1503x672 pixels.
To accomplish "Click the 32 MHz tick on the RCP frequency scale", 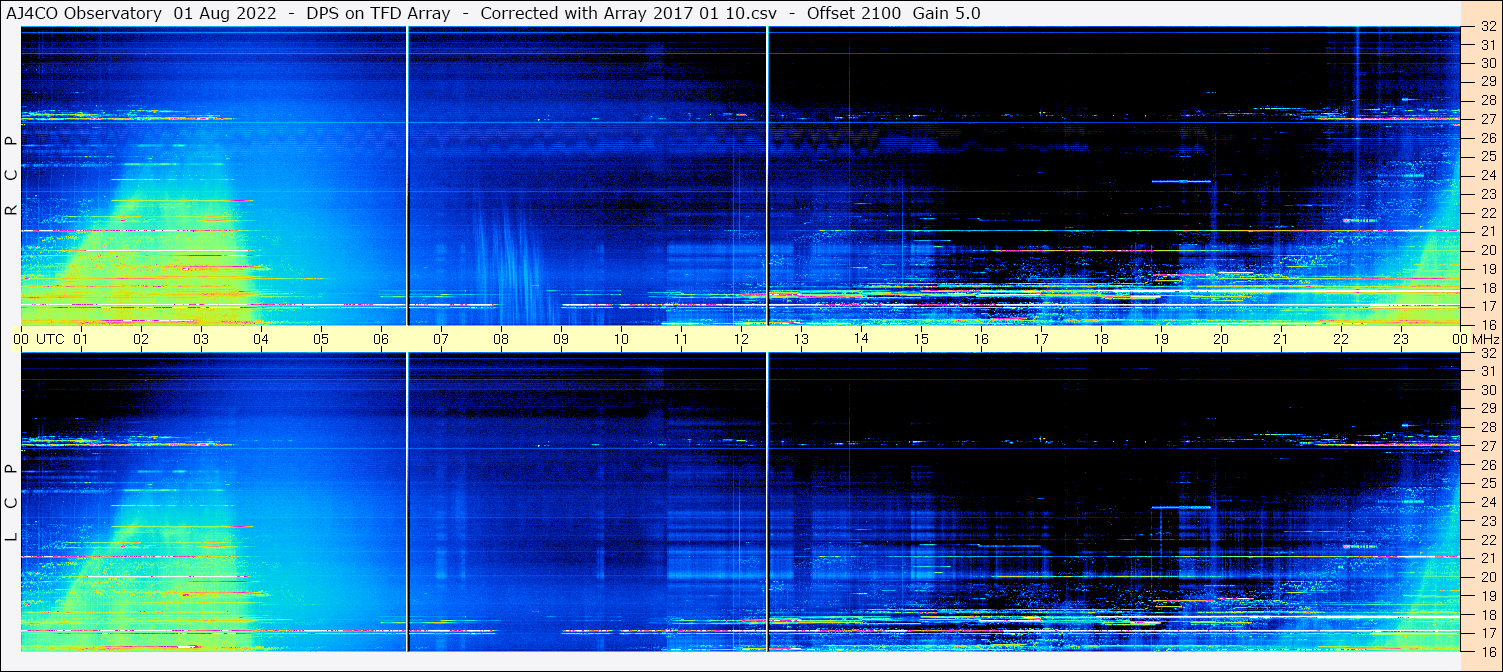I will click(x=1487, y=28).
